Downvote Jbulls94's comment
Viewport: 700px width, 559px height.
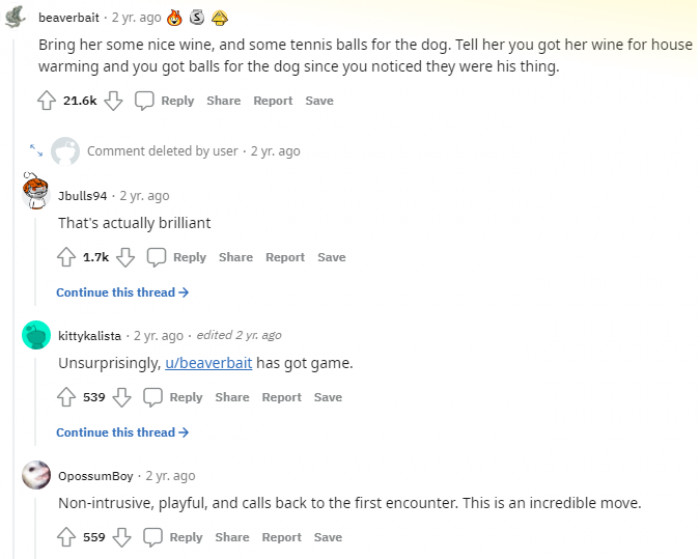126,257
